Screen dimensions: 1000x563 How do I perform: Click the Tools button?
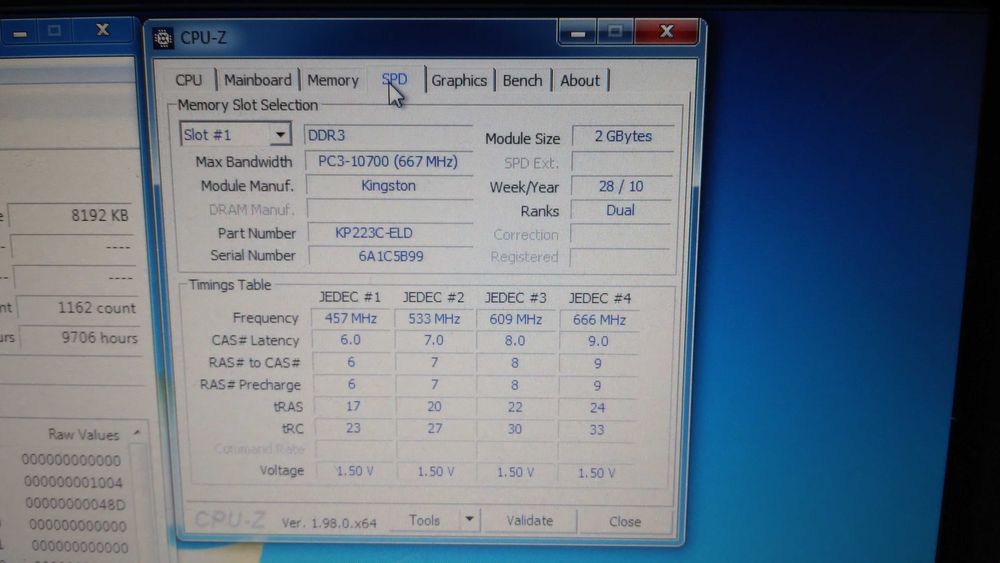coord(425,520)
